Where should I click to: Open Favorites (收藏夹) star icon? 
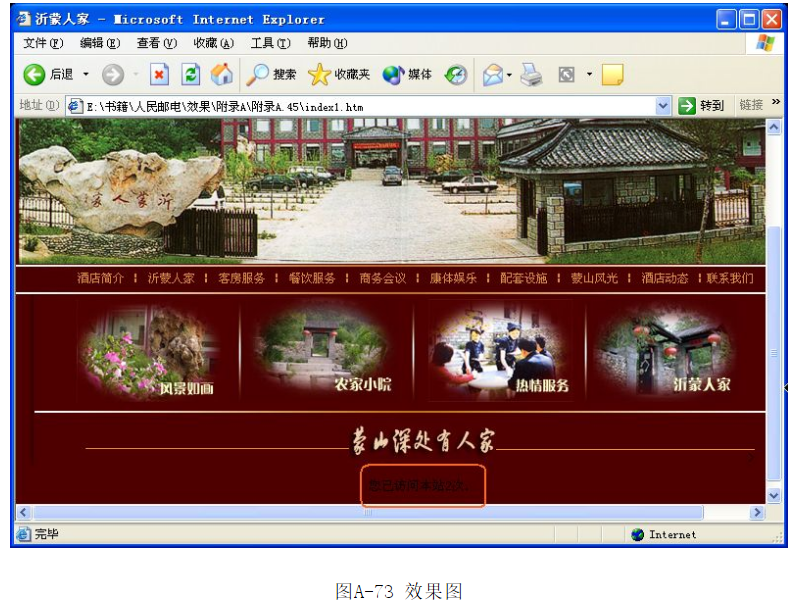[319, 75]
